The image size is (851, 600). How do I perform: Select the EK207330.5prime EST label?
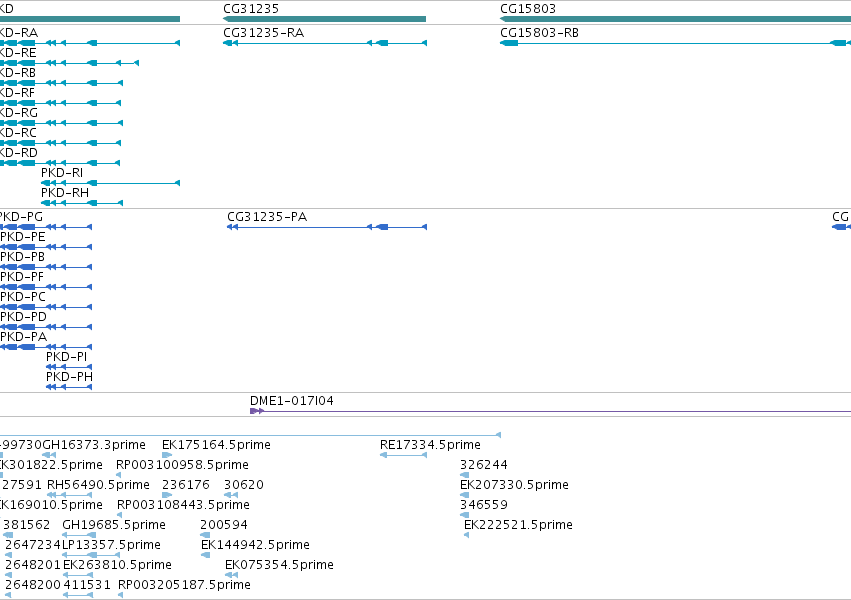514,485
